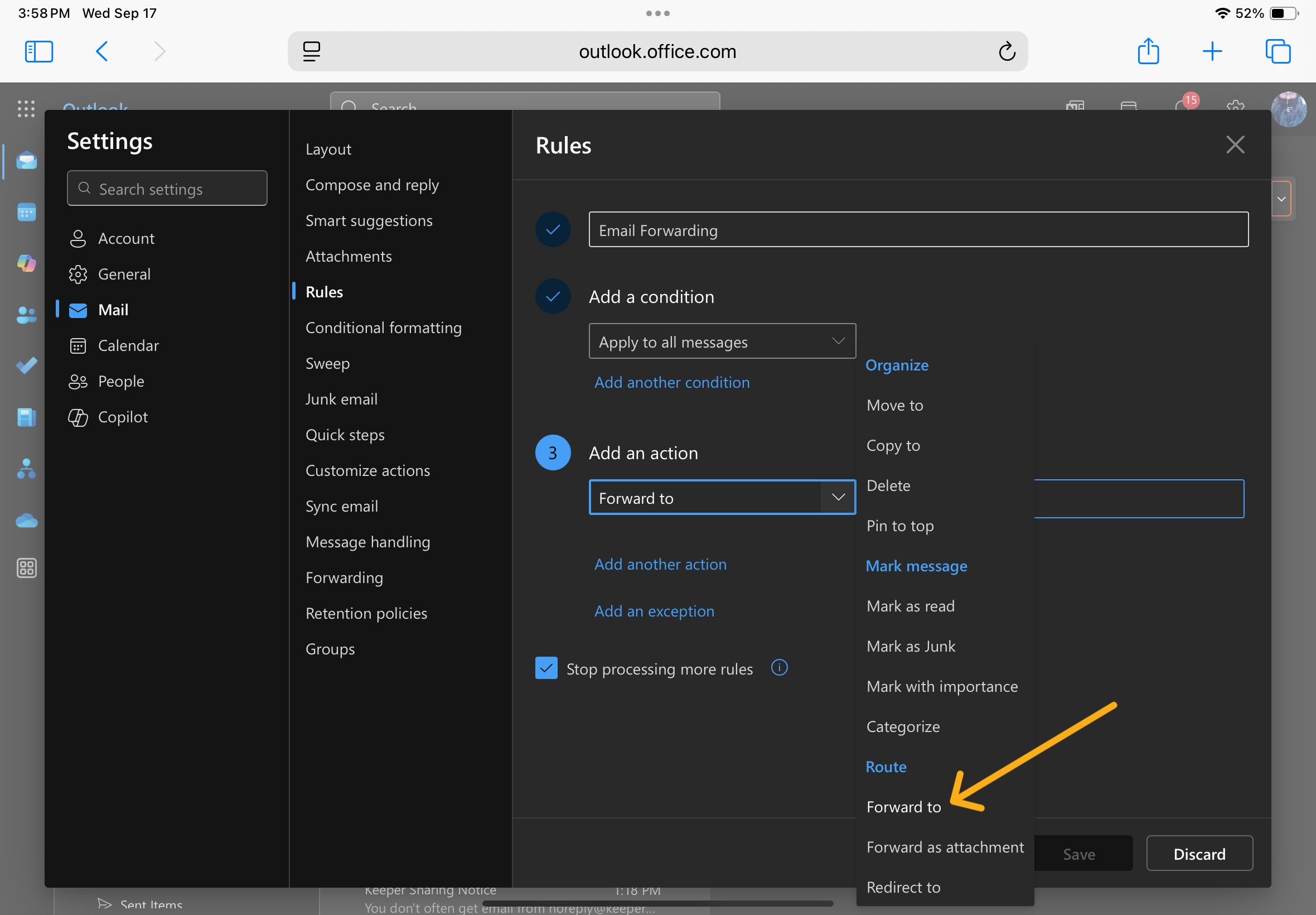
Task: Open the Apply to all messages dropdown
Action: (x=721, y=341)
